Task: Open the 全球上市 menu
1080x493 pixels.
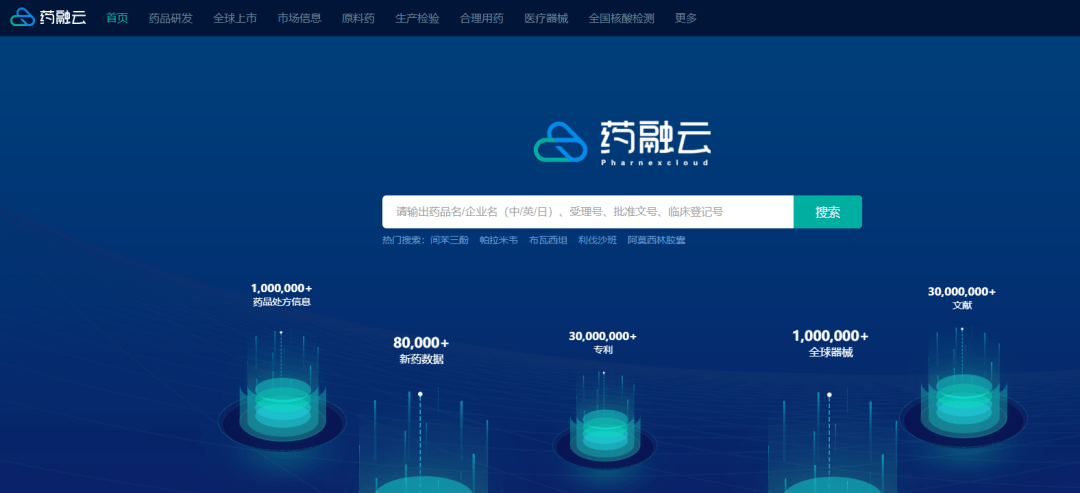Action: click(235, 19)
